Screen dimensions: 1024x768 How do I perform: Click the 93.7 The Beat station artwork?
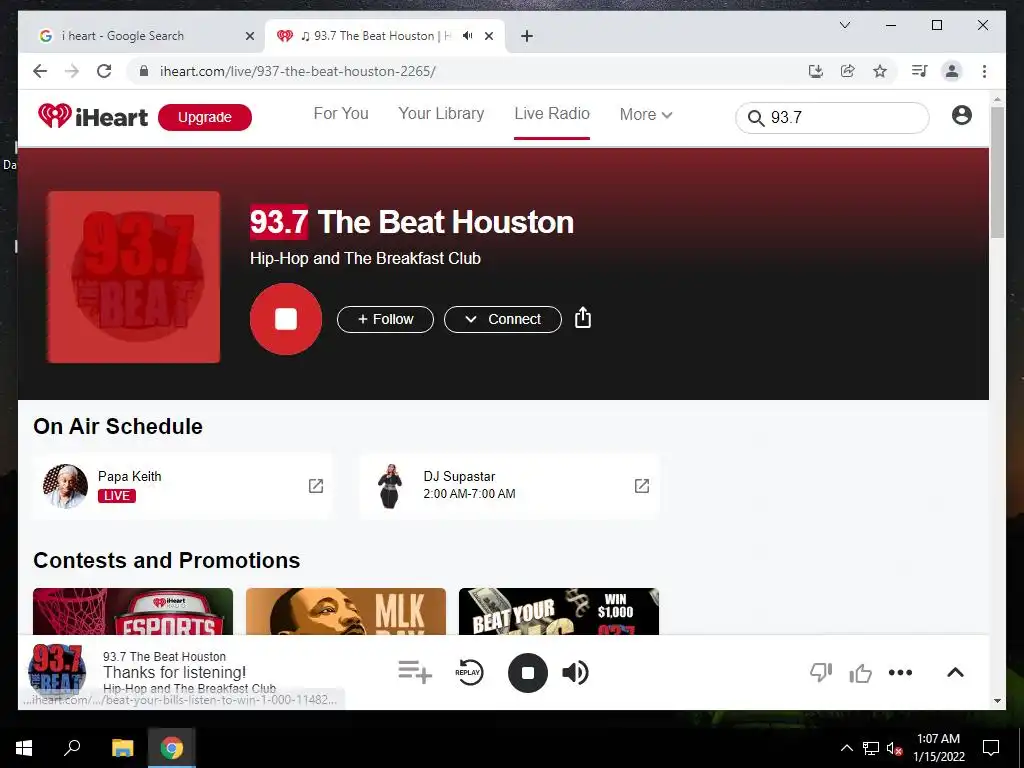pos(134,277)
